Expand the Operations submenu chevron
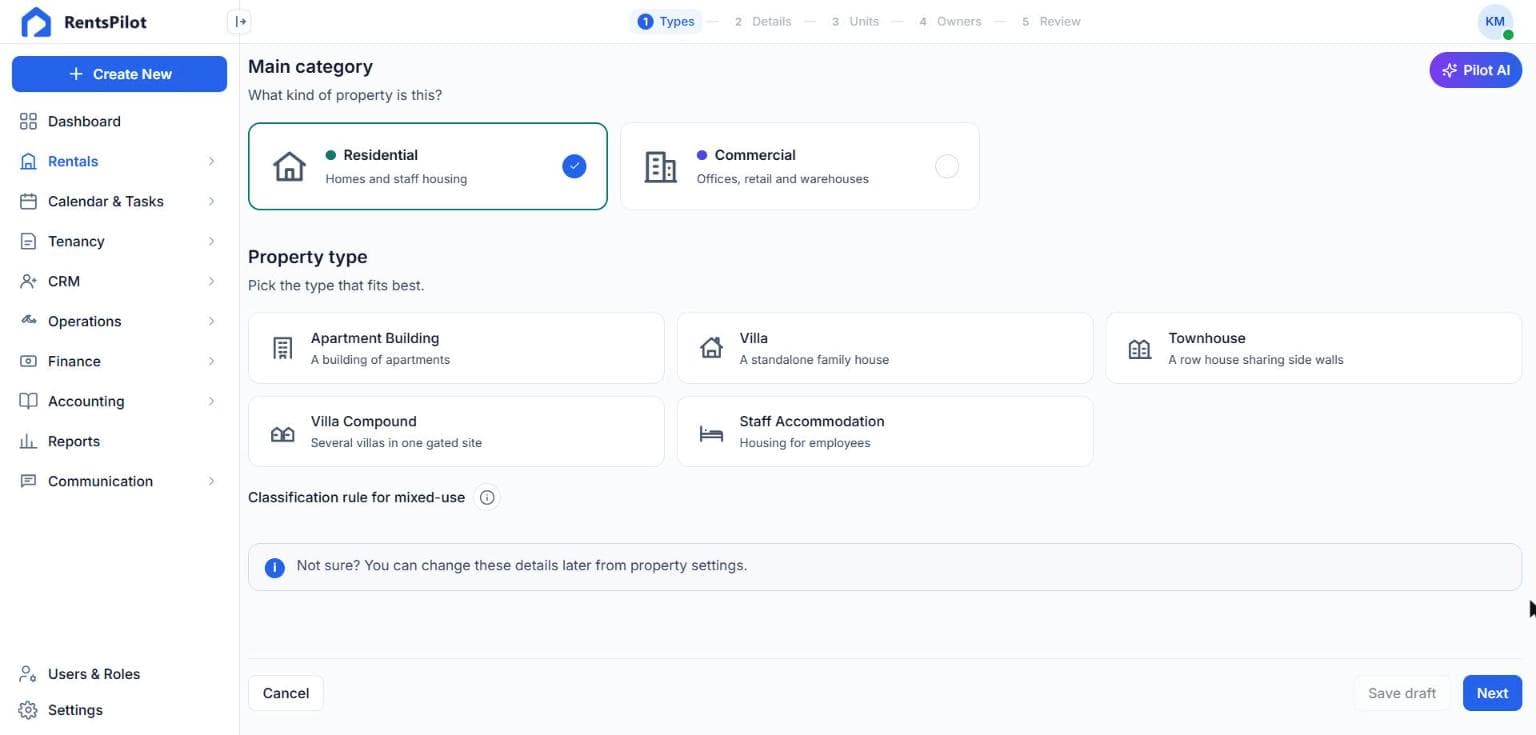This screenshot has height=735, width=1536. click(211, 321)
